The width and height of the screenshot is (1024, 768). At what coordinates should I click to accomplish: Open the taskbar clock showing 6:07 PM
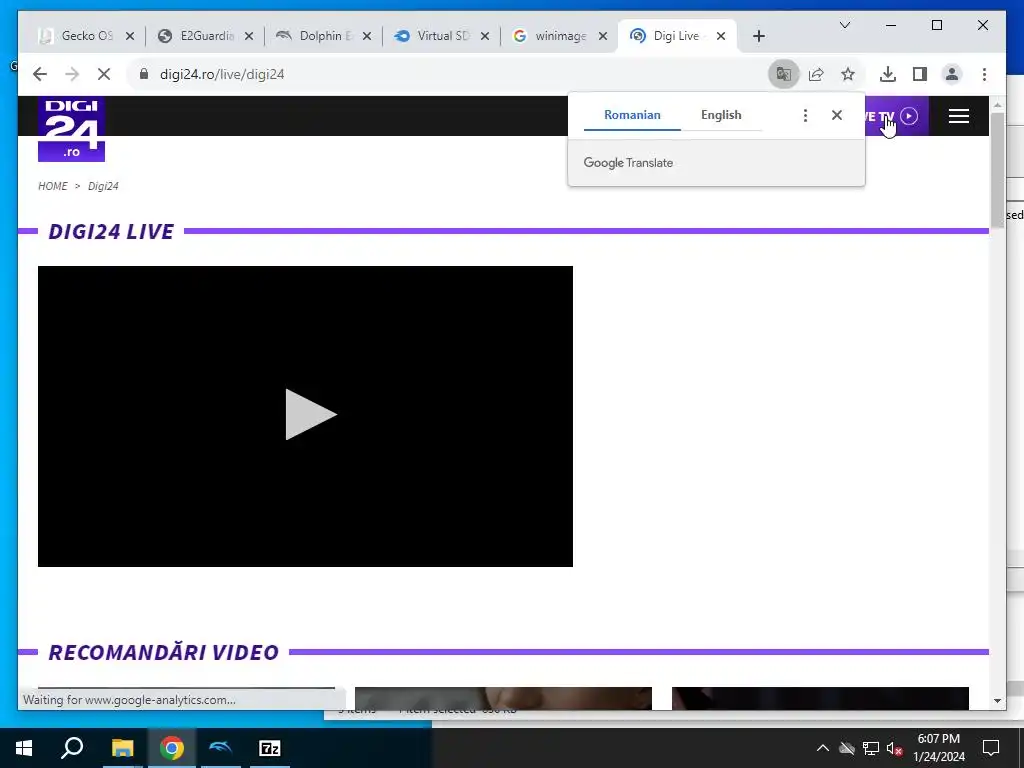point(938,748)
